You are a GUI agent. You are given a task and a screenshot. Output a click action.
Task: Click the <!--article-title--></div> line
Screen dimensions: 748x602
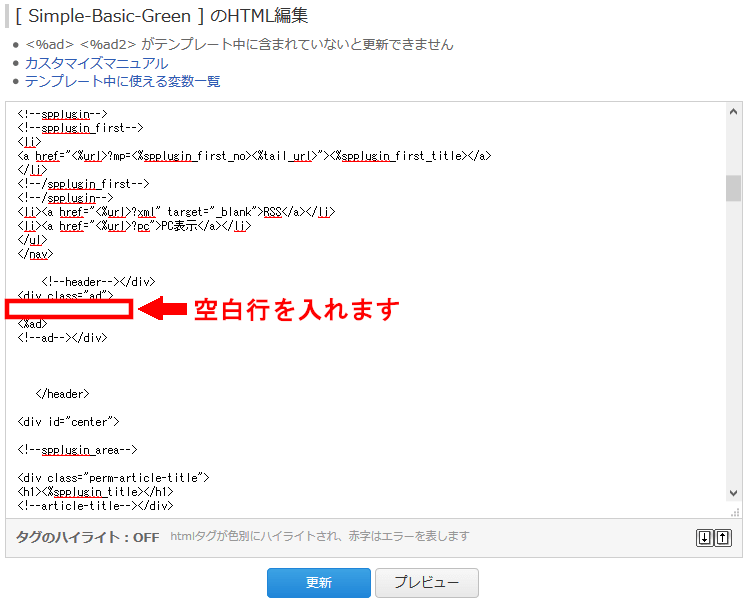(95, 506)
